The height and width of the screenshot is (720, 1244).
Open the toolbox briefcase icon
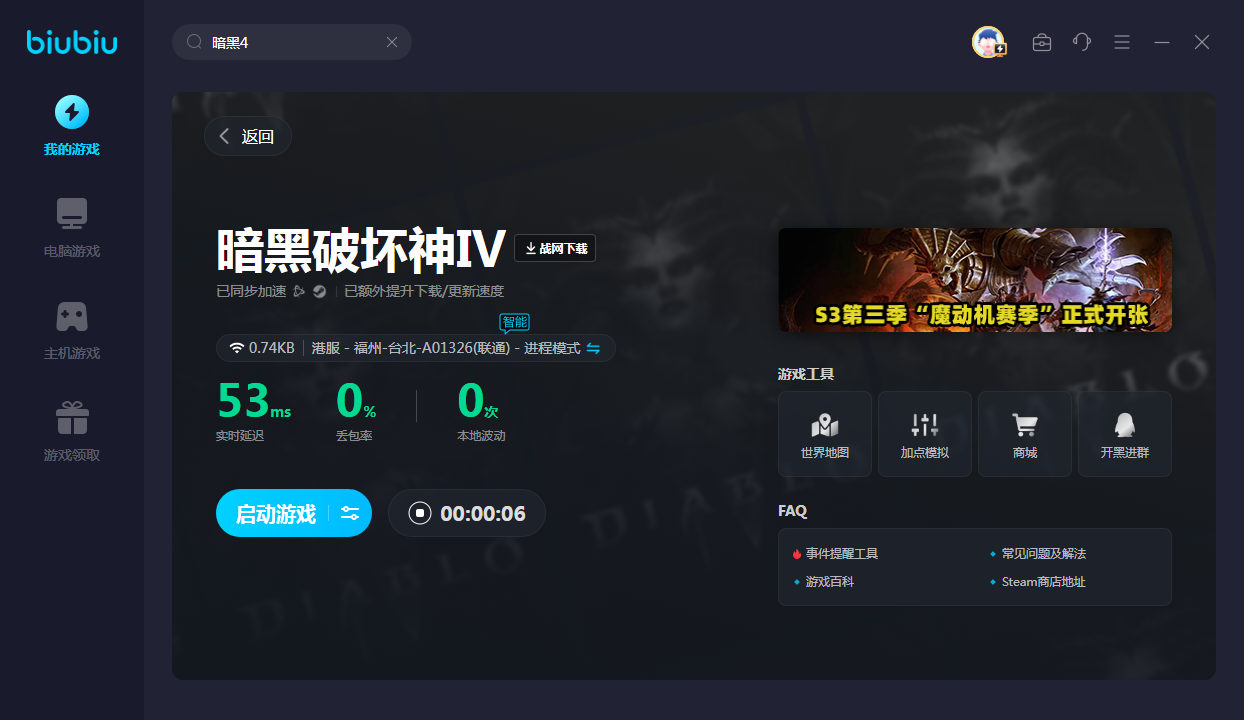click(1041, 42)
